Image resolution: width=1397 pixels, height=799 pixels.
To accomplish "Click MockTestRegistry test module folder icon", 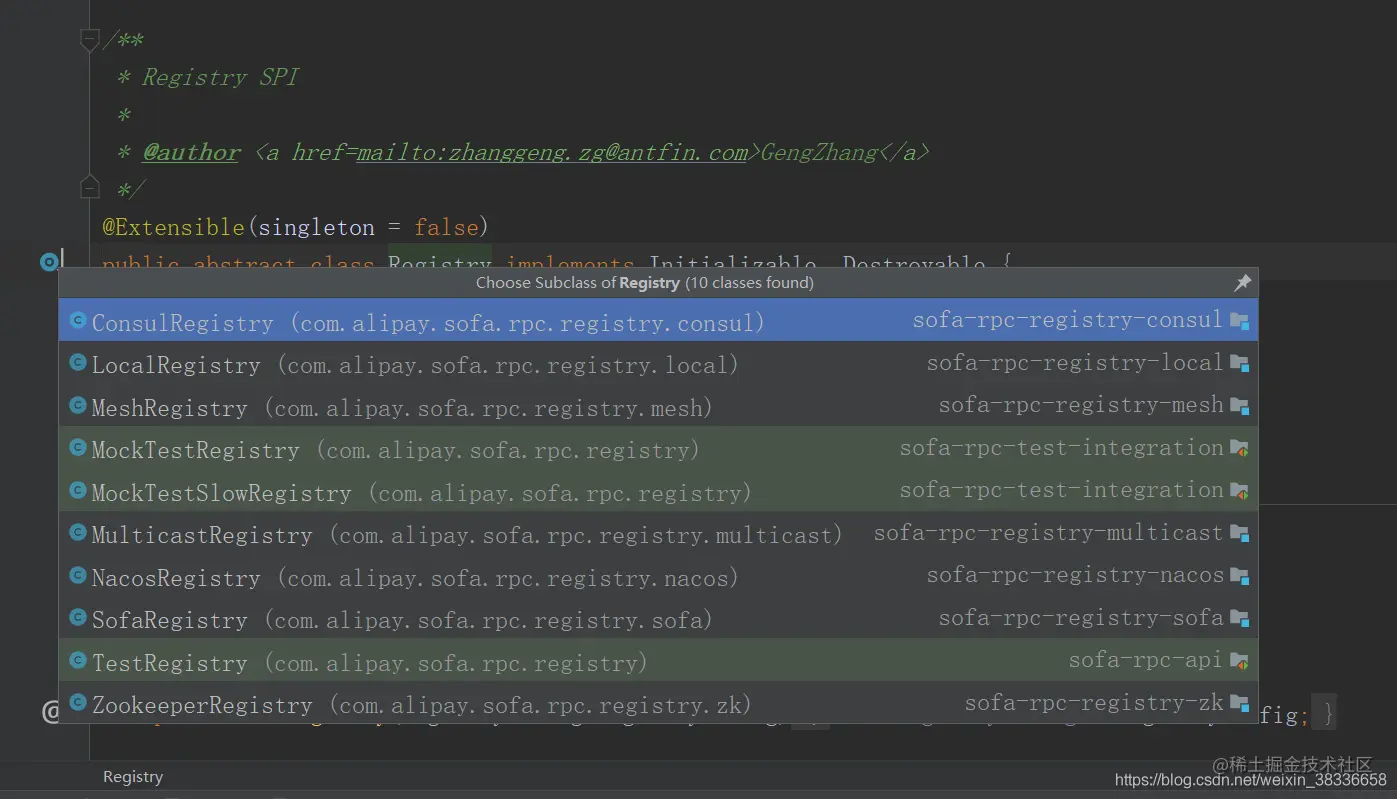I will click(1240, 448).
